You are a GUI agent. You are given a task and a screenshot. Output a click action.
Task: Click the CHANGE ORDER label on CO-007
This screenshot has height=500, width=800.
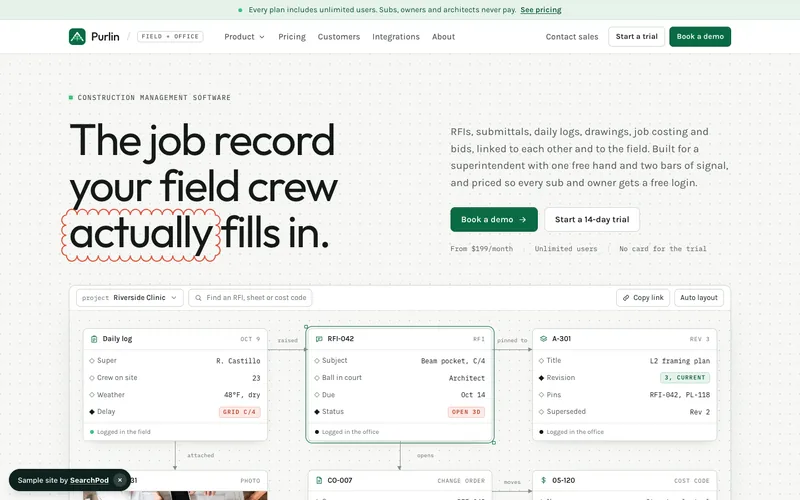coord(461,481)
